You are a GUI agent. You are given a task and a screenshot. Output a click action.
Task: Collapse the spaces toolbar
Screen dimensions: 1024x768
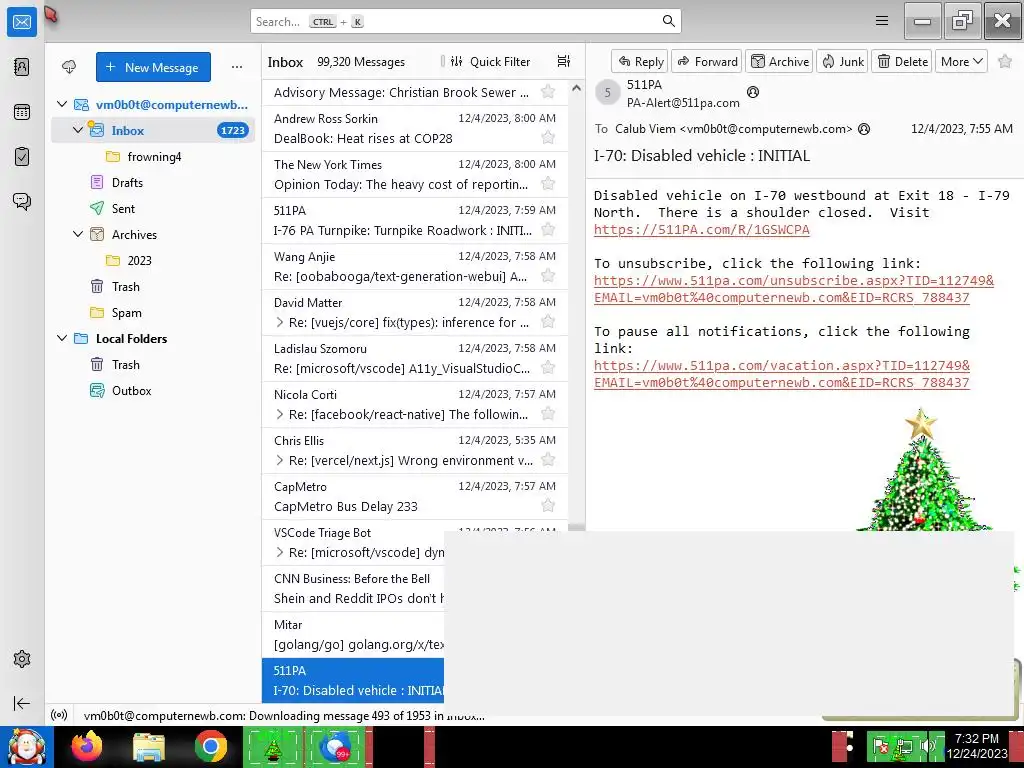(x=22, y=703)
